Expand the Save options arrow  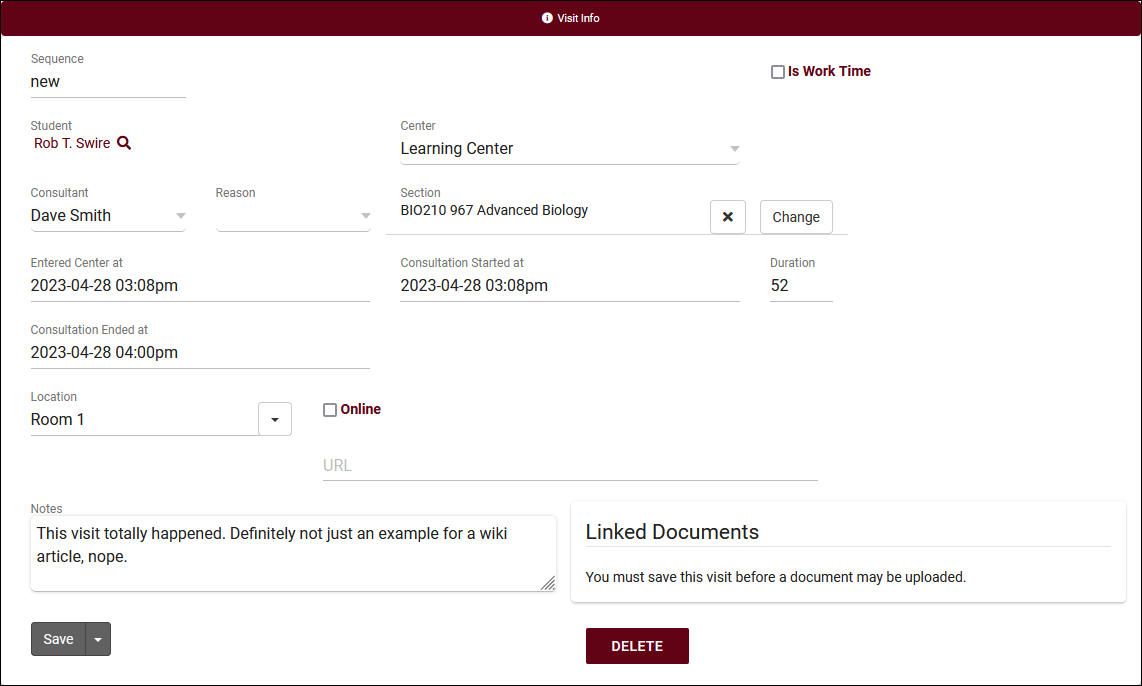98,639
